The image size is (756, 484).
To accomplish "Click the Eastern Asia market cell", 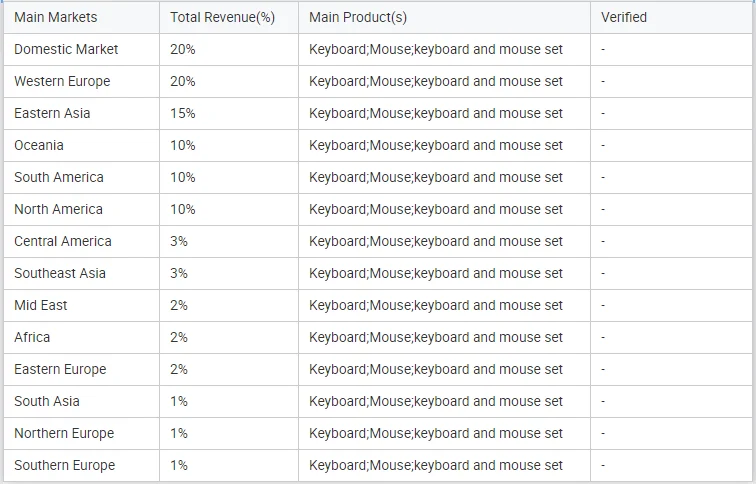I will point(52,113).
